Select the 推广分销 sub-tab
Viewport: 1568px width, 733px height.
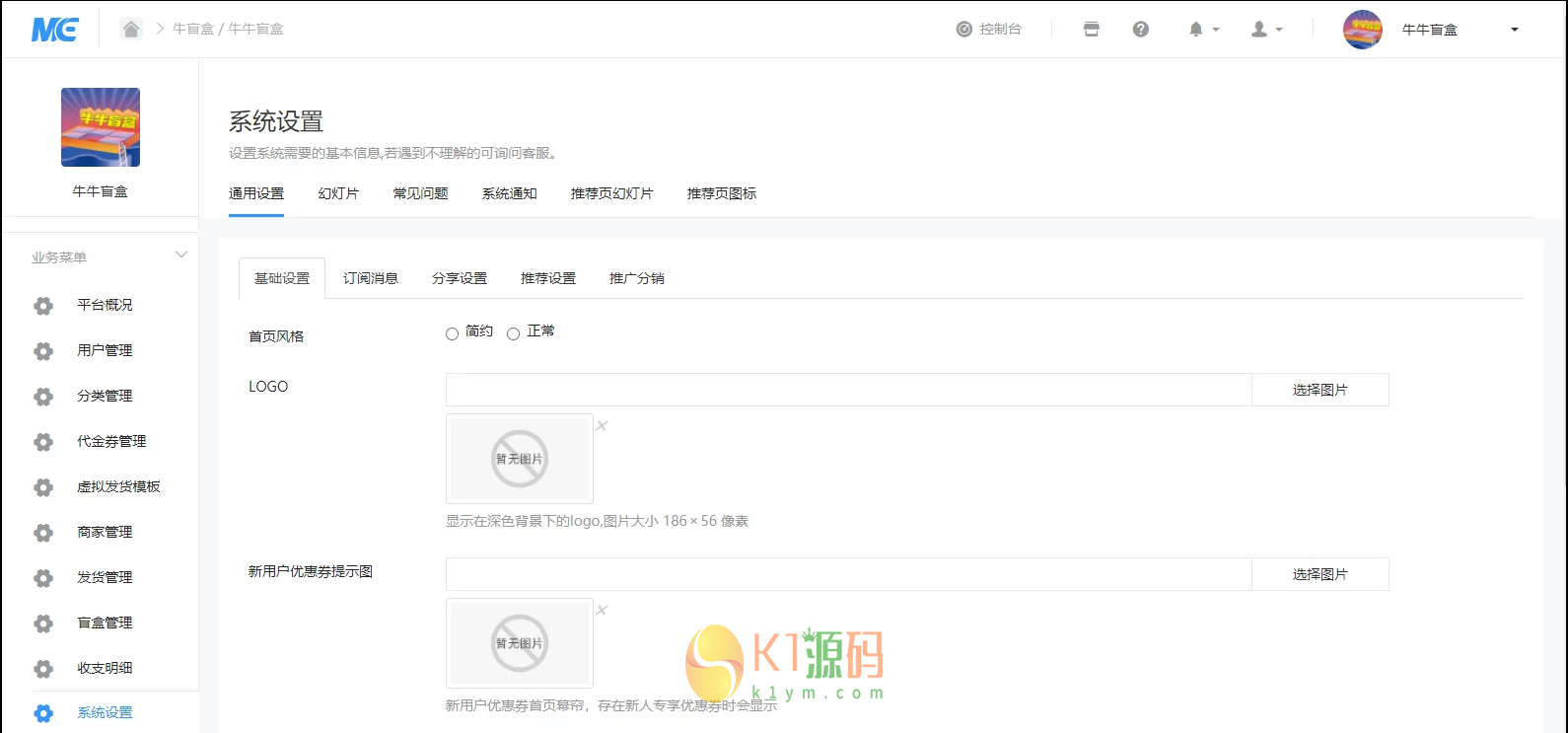(x=637, y=278)
